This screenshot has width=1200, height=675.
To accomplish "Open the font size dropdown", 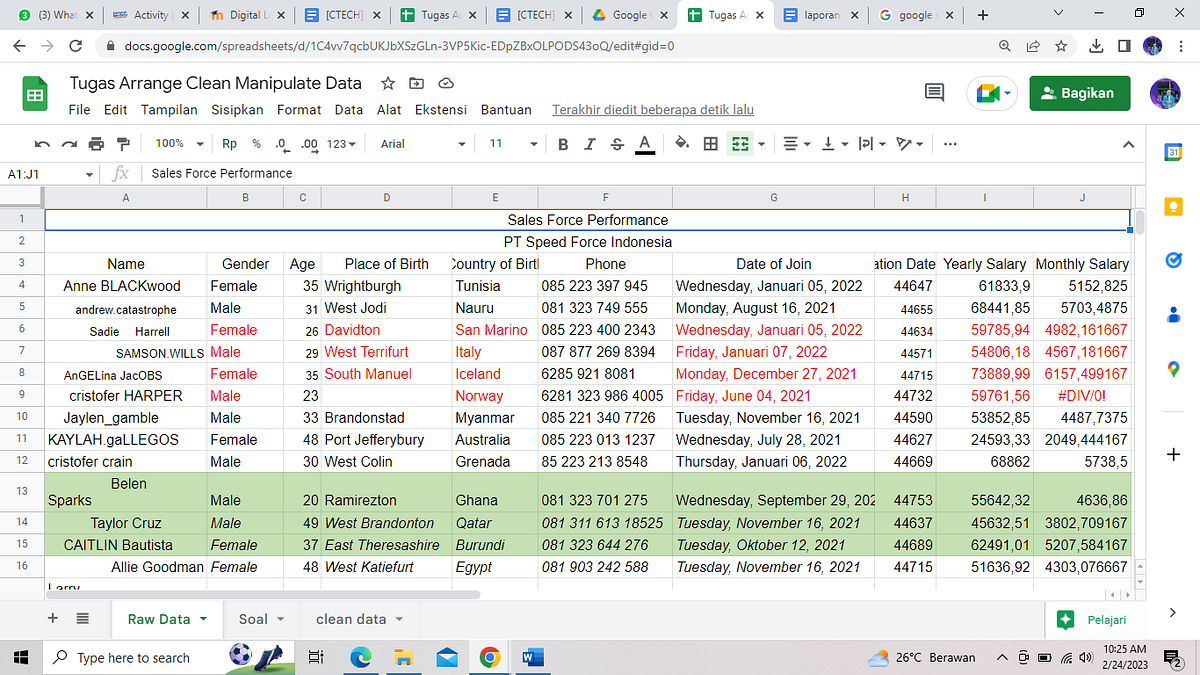I will (x=512, y=143).
